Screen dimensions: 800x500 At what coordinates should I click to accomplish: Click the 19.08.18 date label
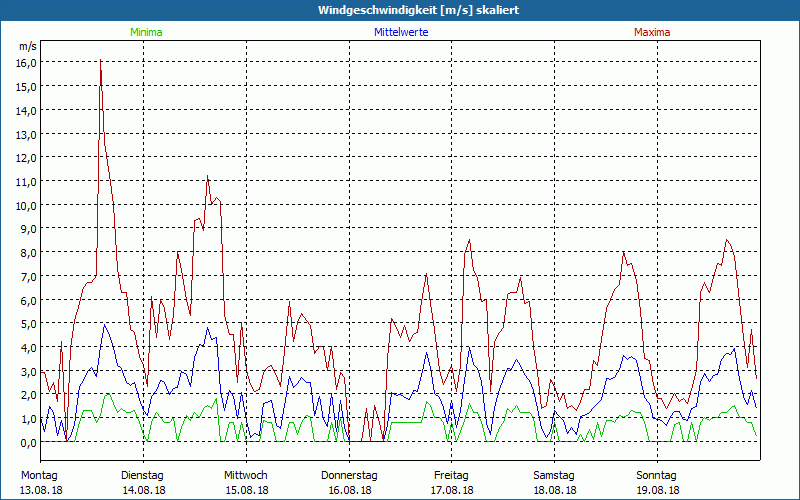click(x=656, y=490)
